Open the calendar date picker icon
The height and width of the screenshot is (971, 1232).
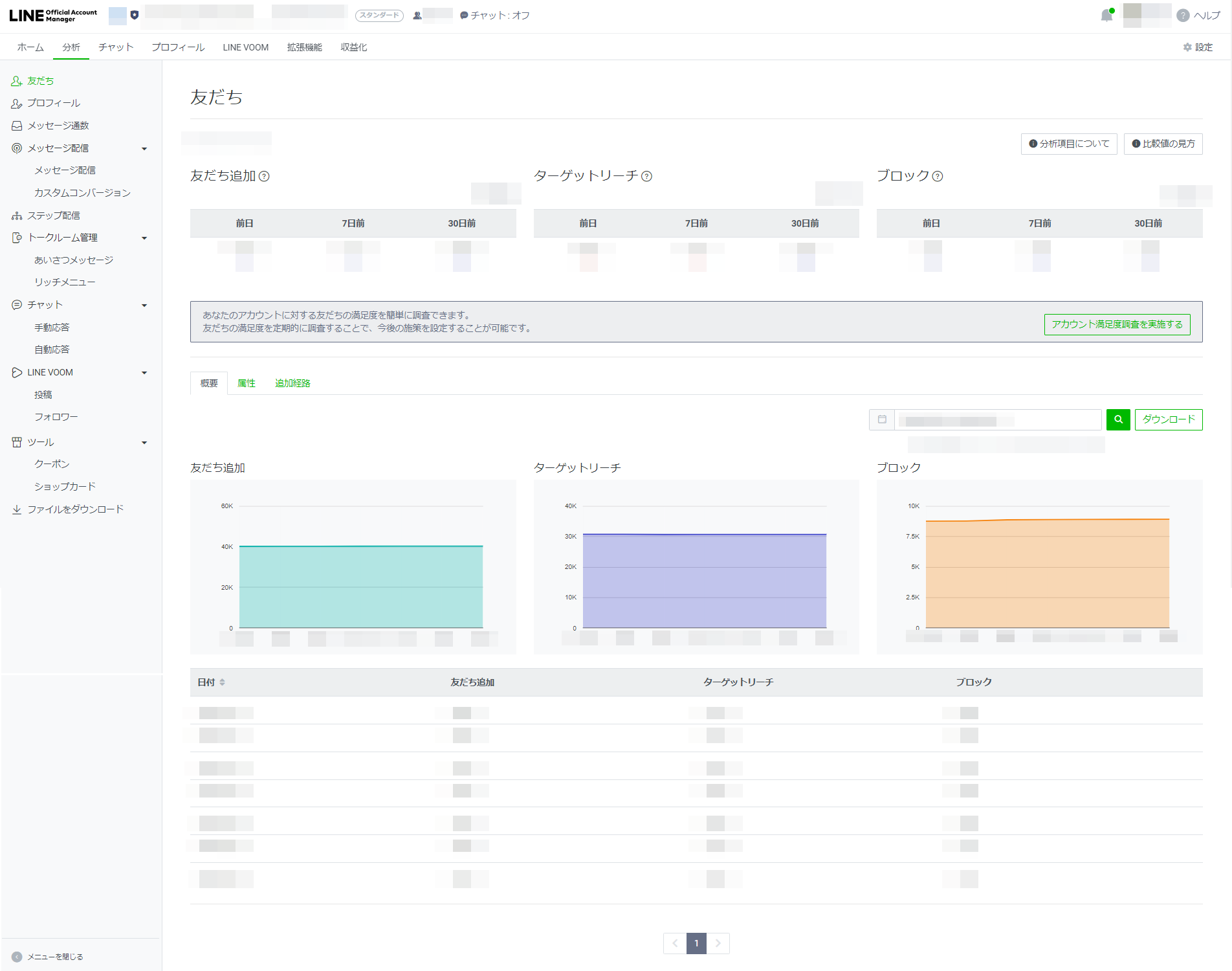(882, 419)
